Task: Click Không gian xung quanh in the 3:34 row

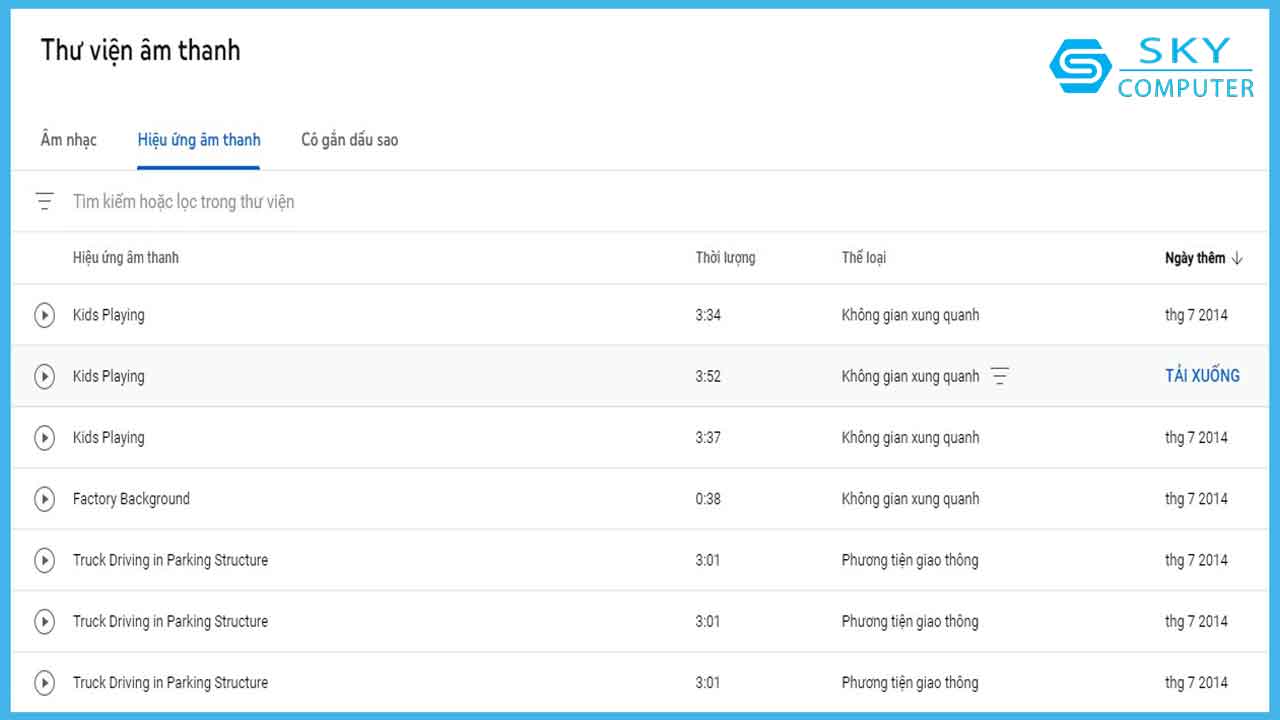Action: coord(911,315)
